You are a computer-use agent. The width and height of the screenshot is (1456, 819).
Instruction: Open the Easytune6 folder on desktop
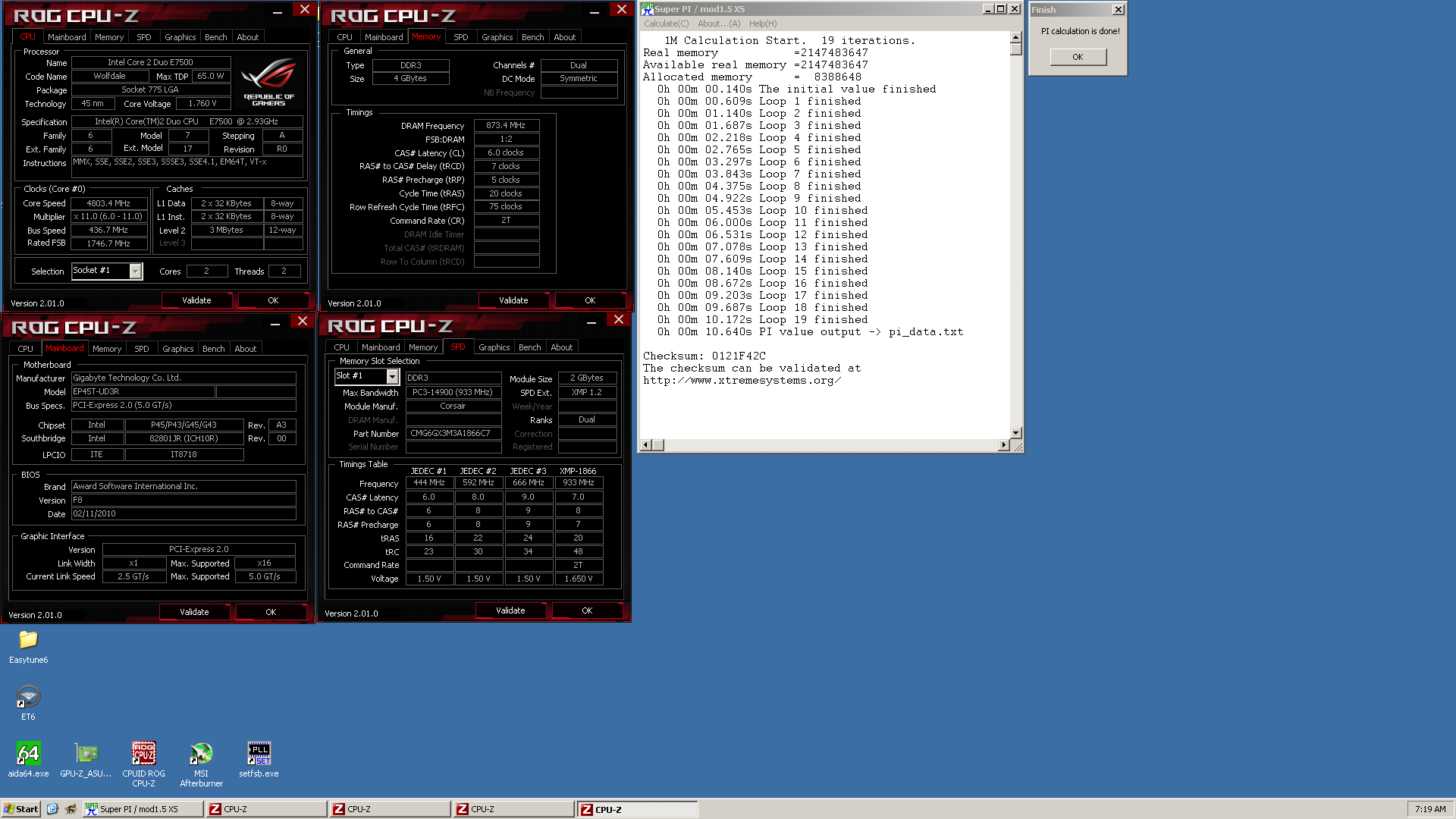tap(28, 646)
